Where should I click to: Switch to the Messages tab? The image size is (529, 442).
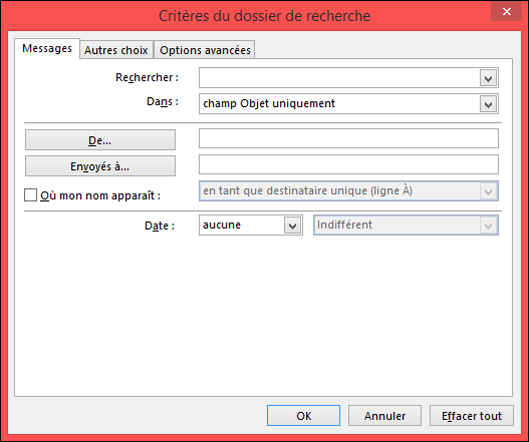(47, 49)
